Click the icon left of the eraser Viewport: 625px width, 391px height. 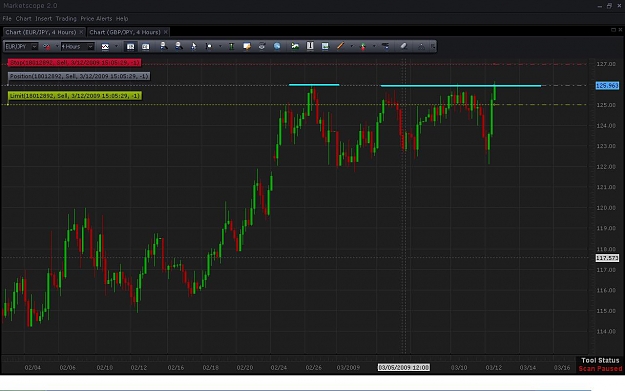(385, 46)
